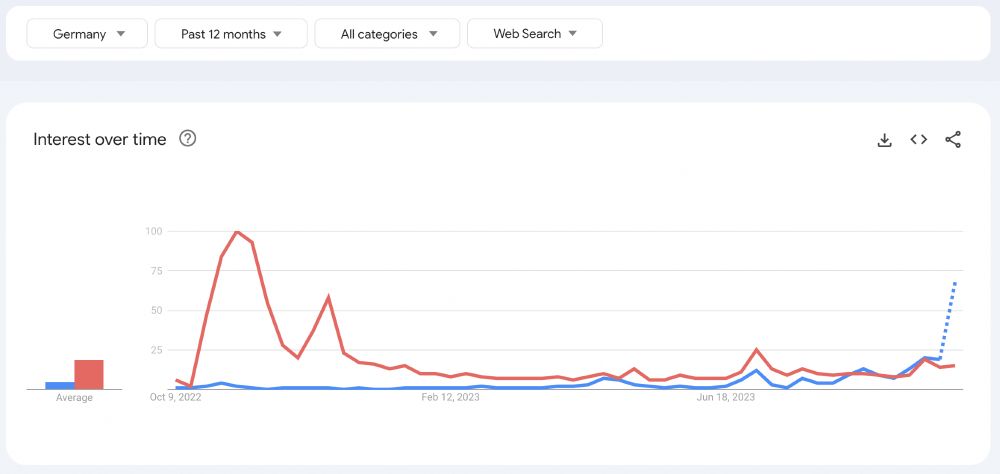This screenshot has width=1000, height=474.
Task: Click the share icon for the chart
Action: coord(953,140)
